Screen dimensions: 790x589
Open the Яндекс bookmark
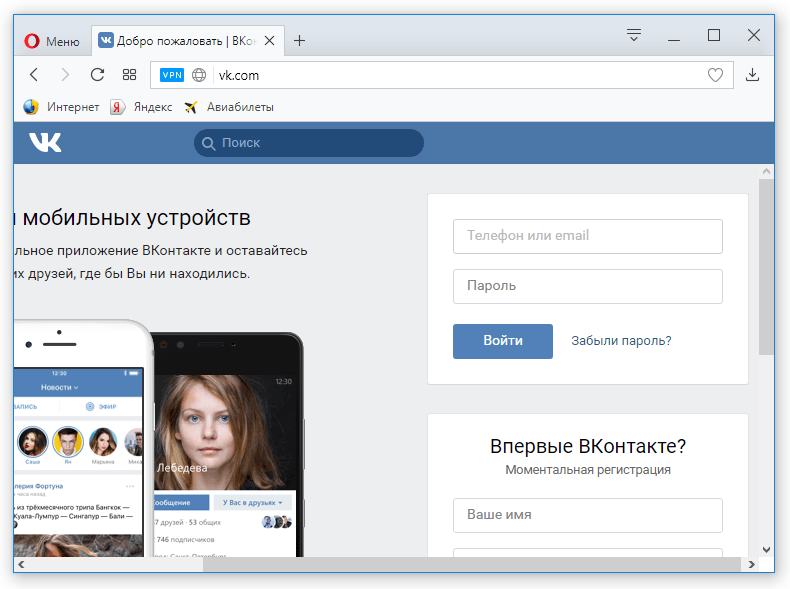(x=141, y=107)
